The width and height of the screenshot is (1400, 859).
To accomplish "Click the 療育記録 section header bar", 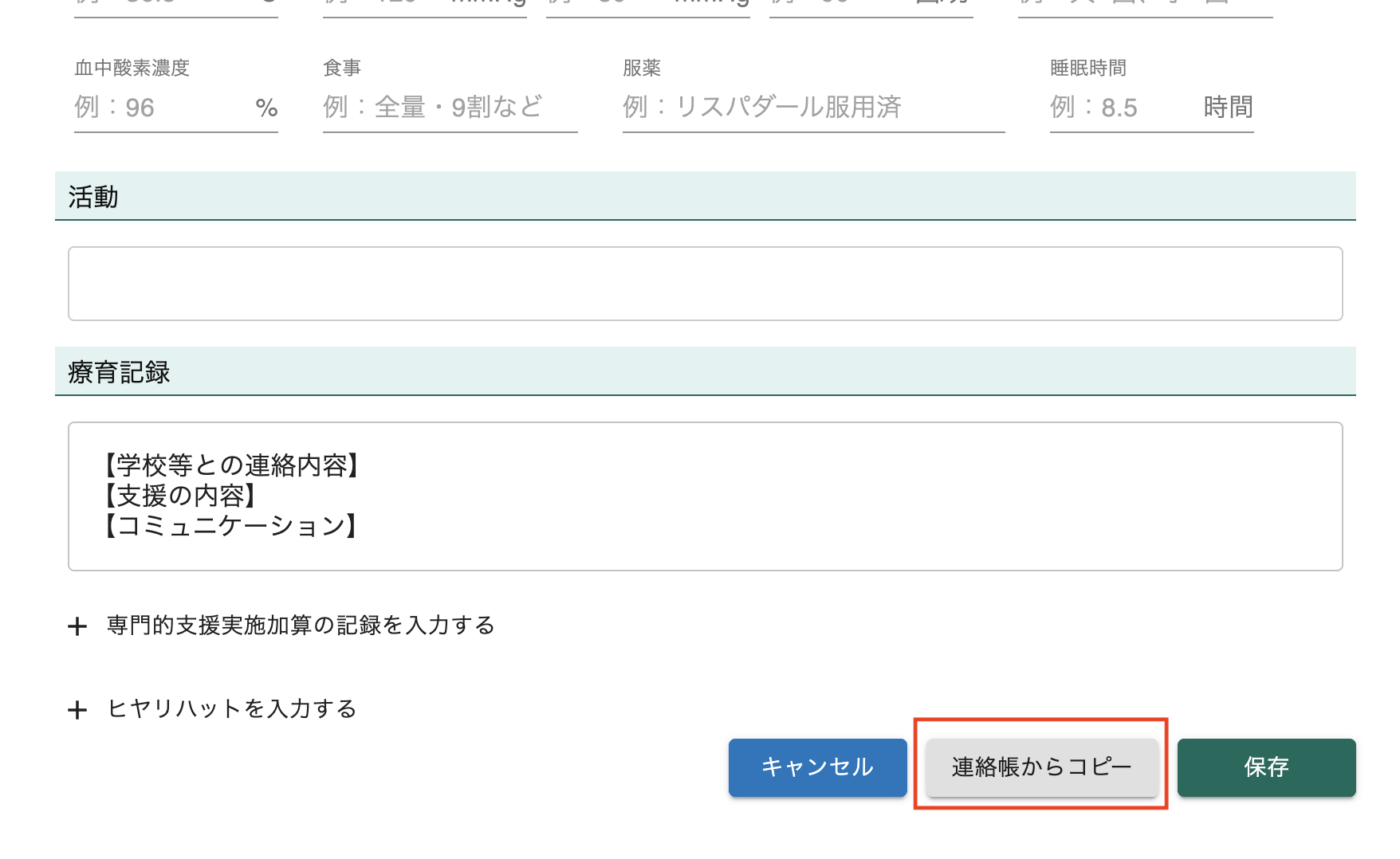I will coord(705,371).
